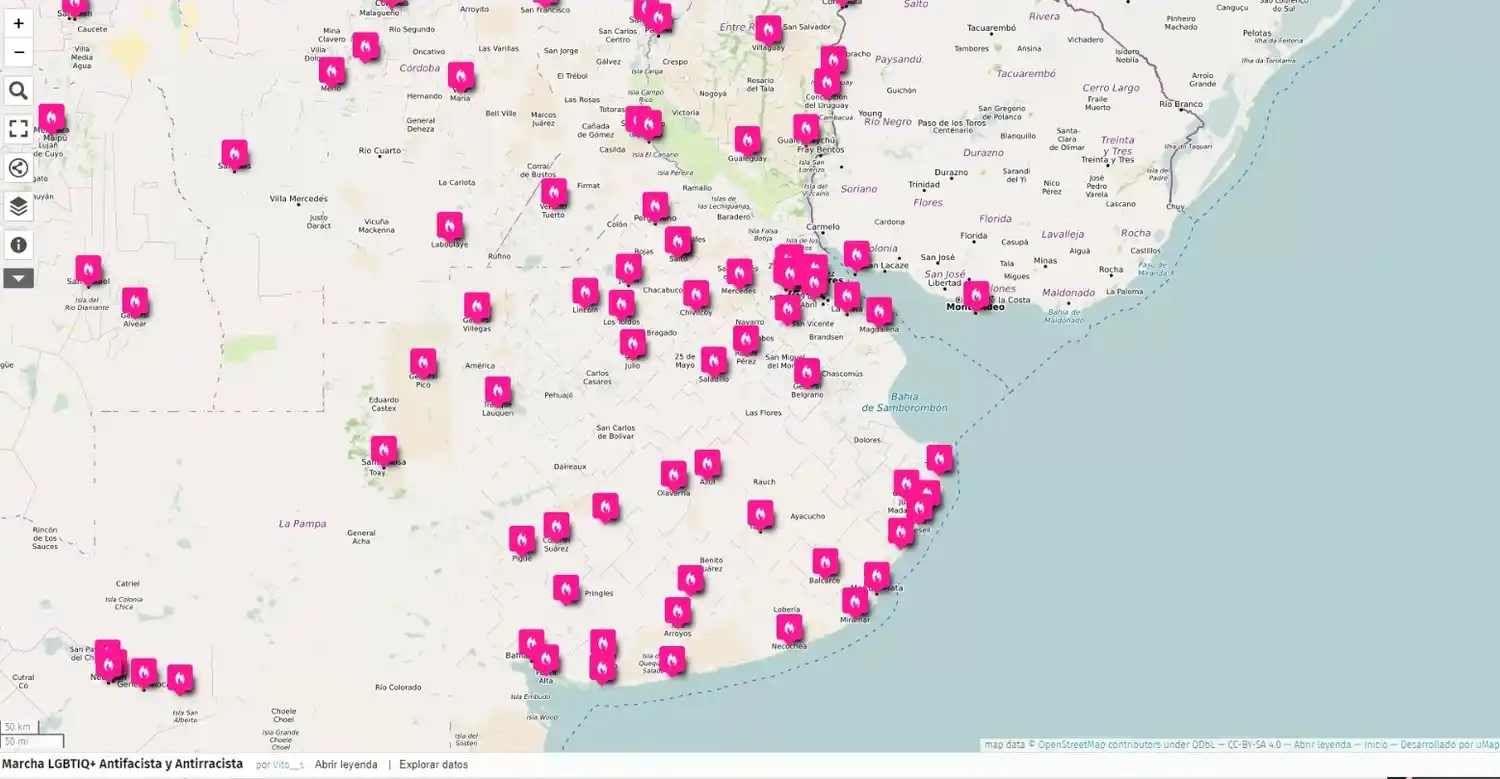
Task: Select the pink marker over Necochea
Action: [x=789, y=628]
